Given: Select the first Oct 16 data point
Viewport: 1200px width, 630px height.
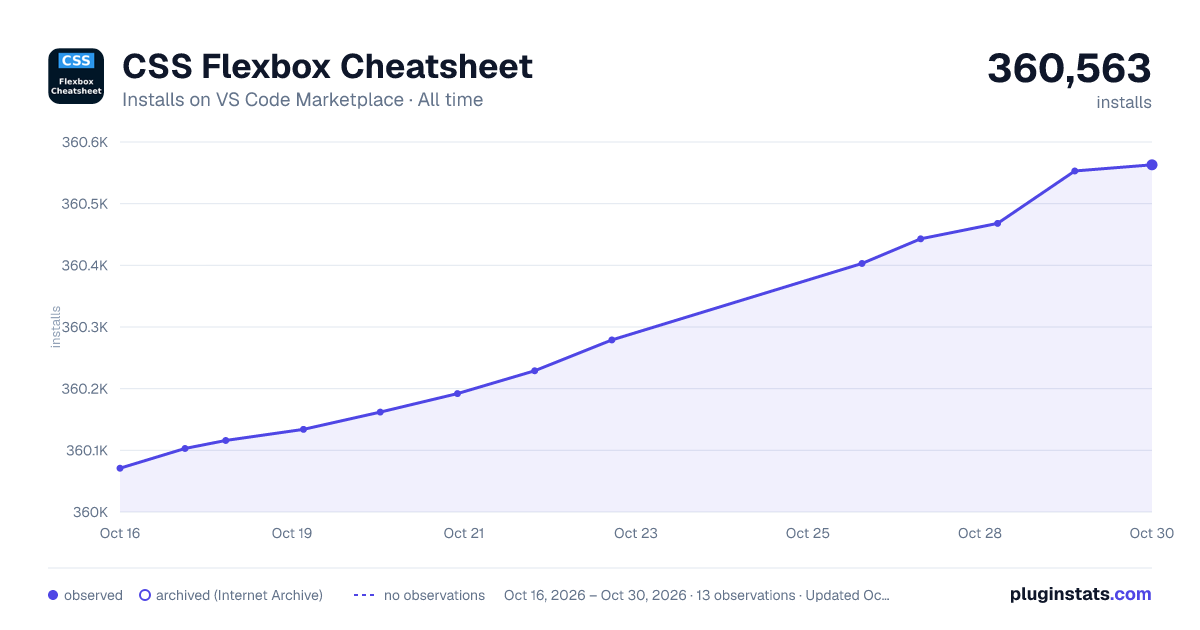Looking at the screenshot, I should [x=120, y=468].
